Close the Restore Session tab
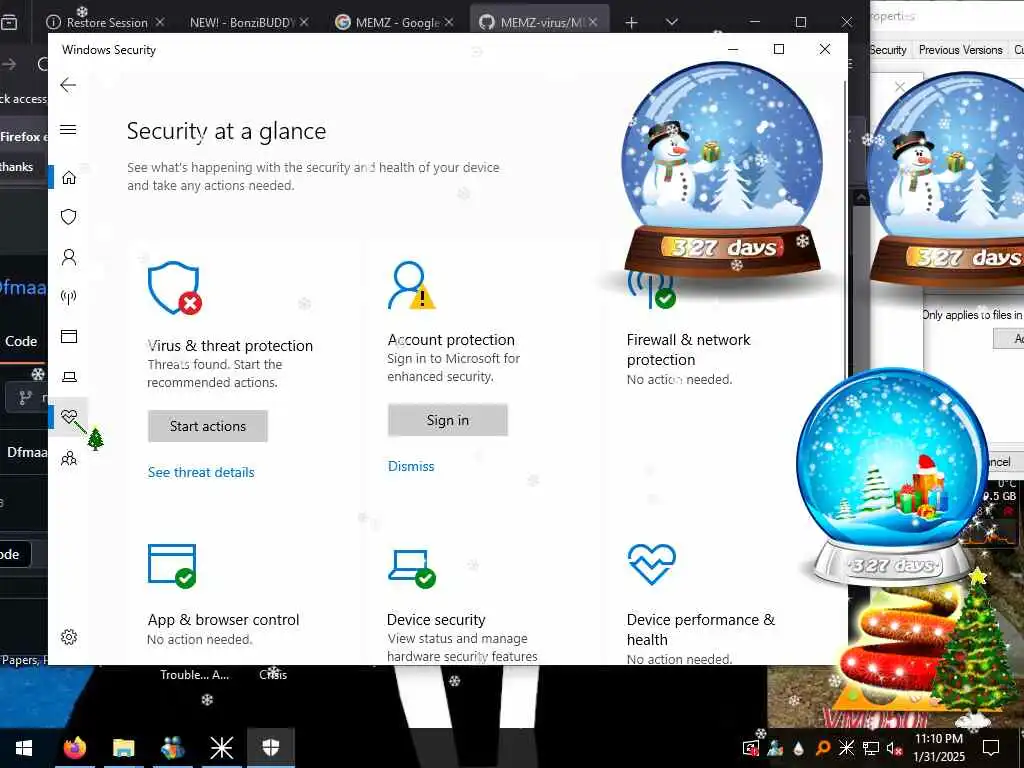The width and height of the screenshot is (1024, 768). point(160,22)
